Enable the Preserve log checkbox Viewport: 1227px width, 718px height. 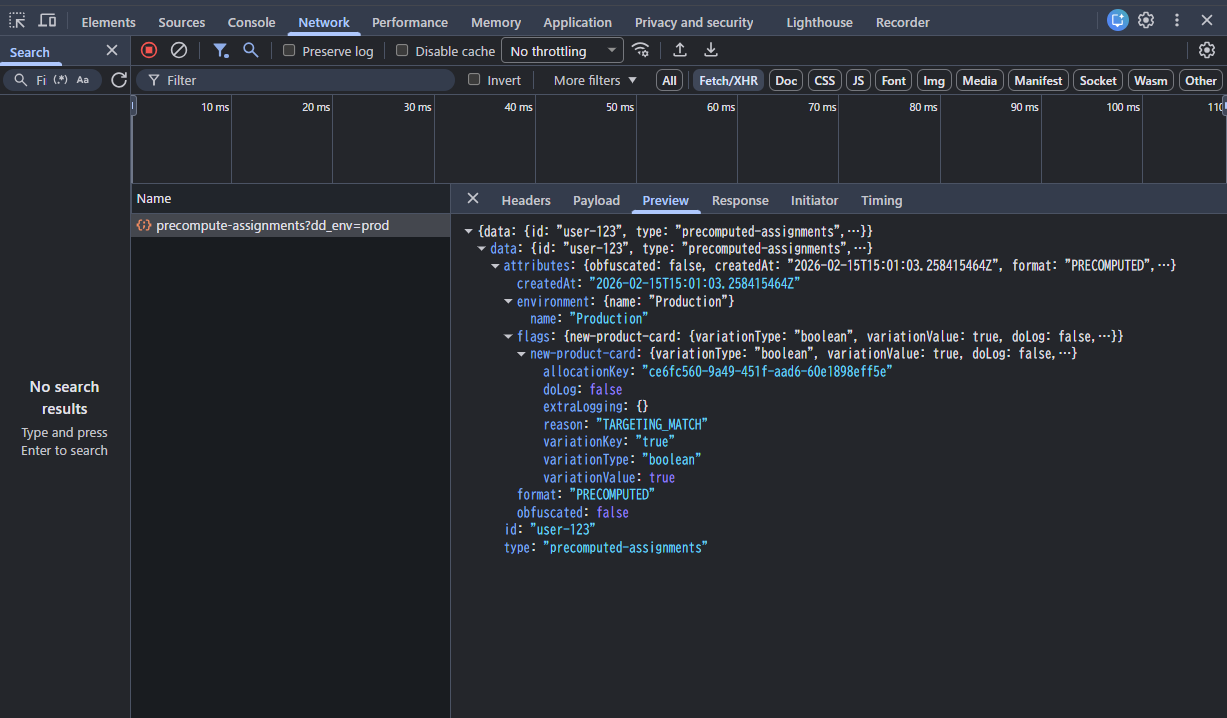289,51
